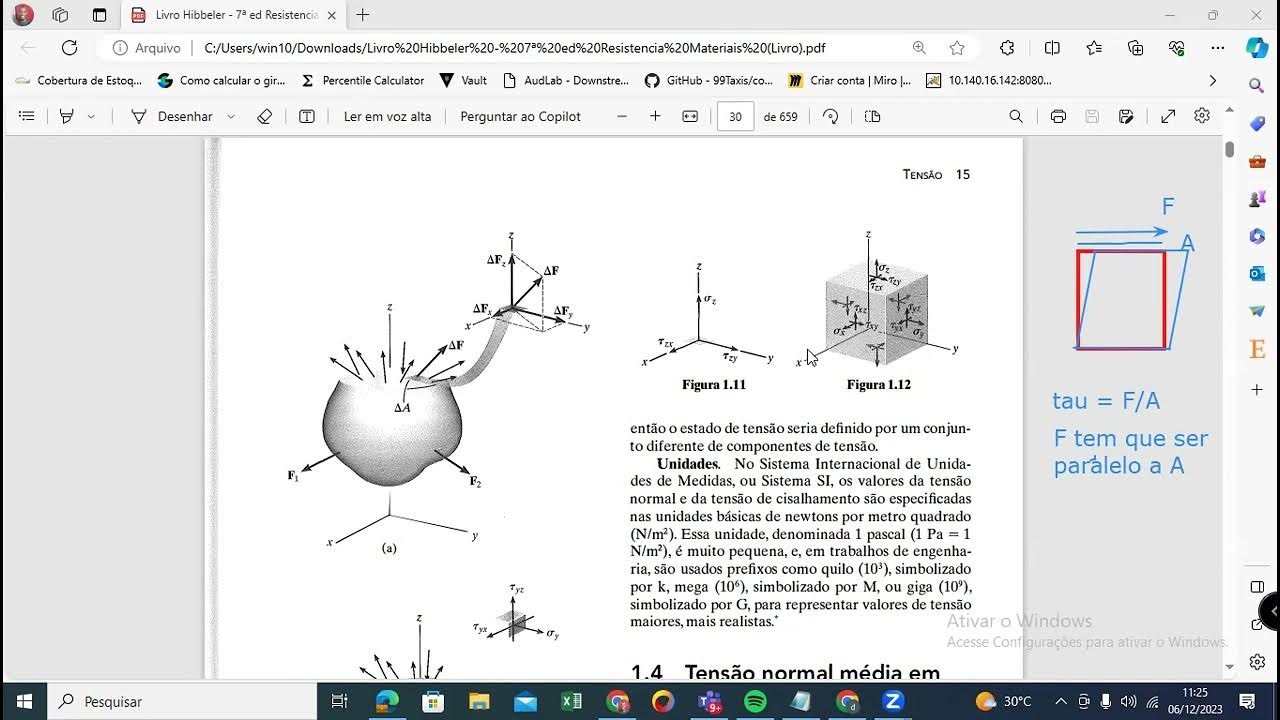Open the table of contents panel
Image resolution: width=1280 pixels, height=720 pixels.
click(x=26, y=115)
